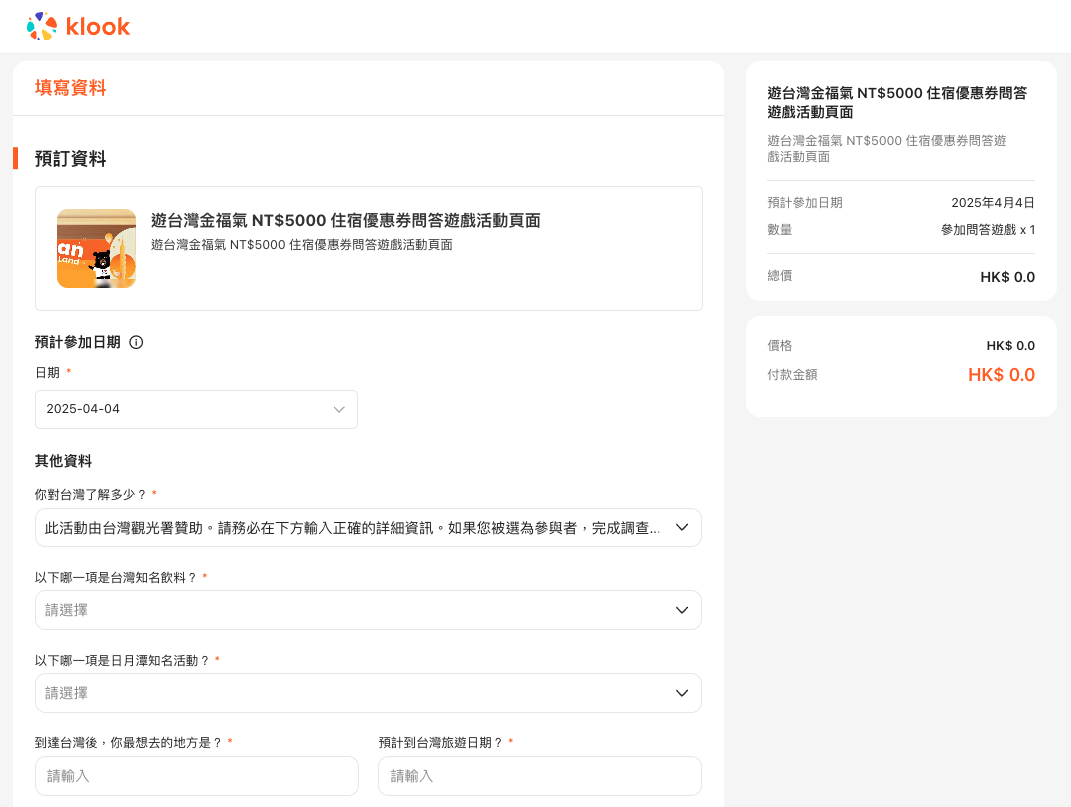The image size is (1071, 807).
Task: Click the klook wordmark text
Action: pyautogui.click(x=98, y=27)
